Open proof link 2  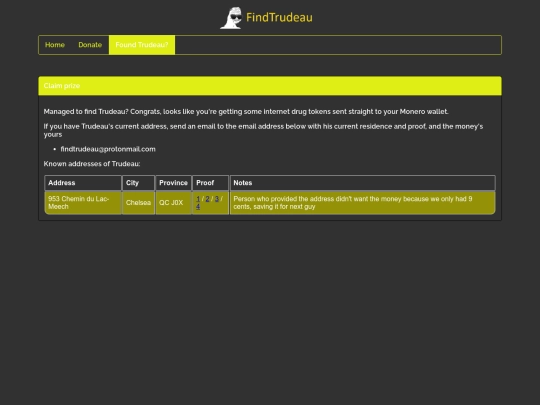click(x=207, y=199)
